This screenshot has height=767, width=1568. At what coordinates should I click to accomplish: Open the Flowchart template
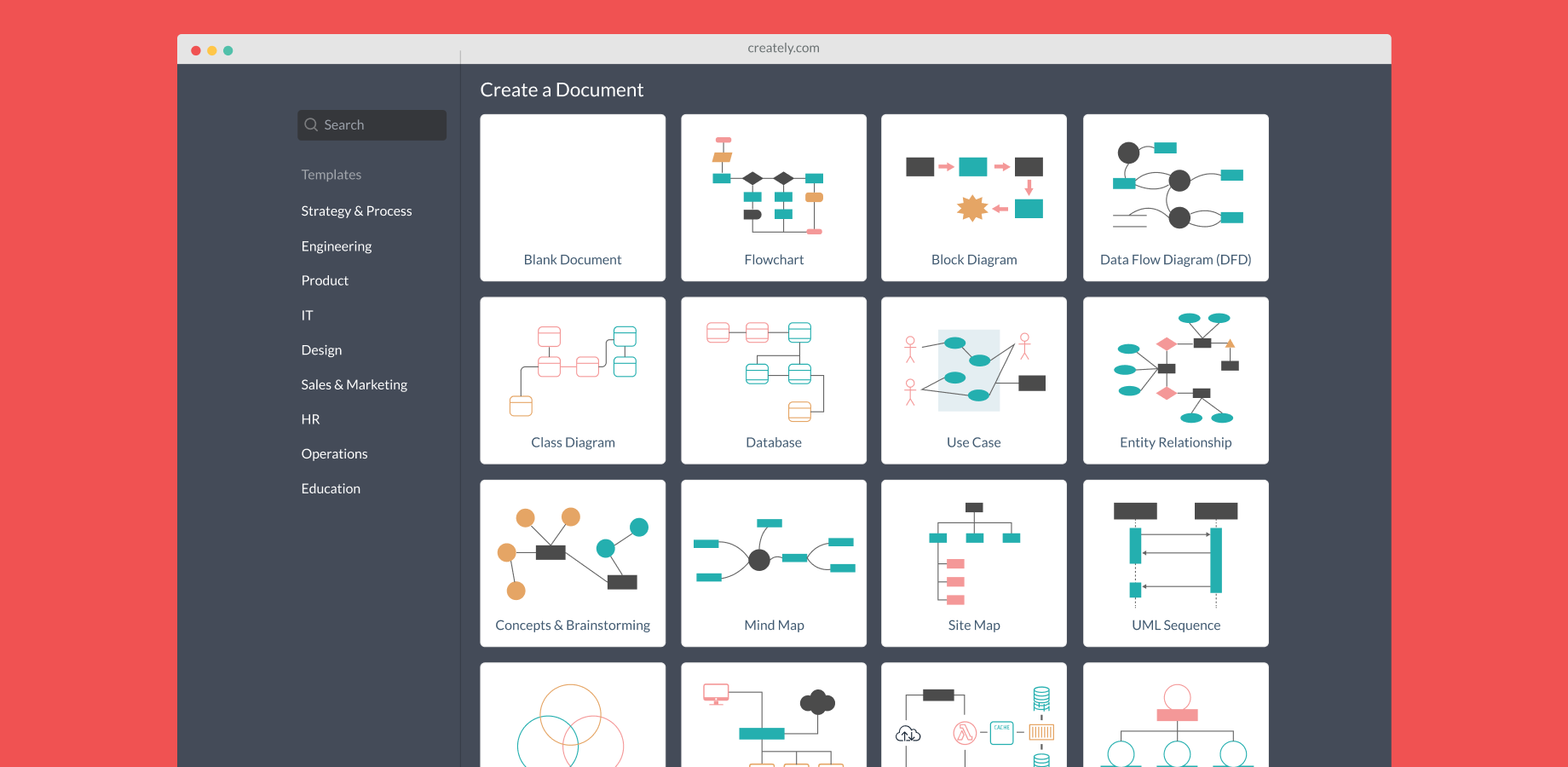point(774,198)
